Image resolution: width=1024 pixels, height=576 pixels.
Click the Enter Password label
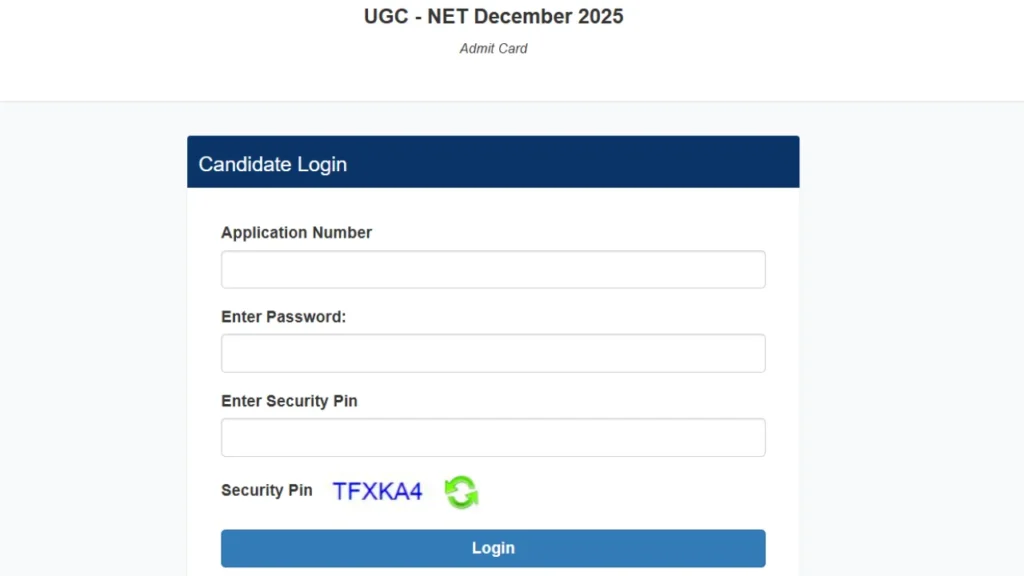point(283,316)
